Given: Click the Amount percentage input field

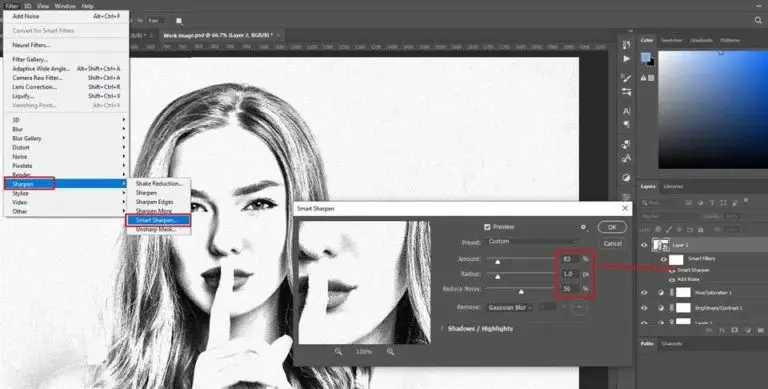Looking at the screenshot, I should tap(570, 259).
